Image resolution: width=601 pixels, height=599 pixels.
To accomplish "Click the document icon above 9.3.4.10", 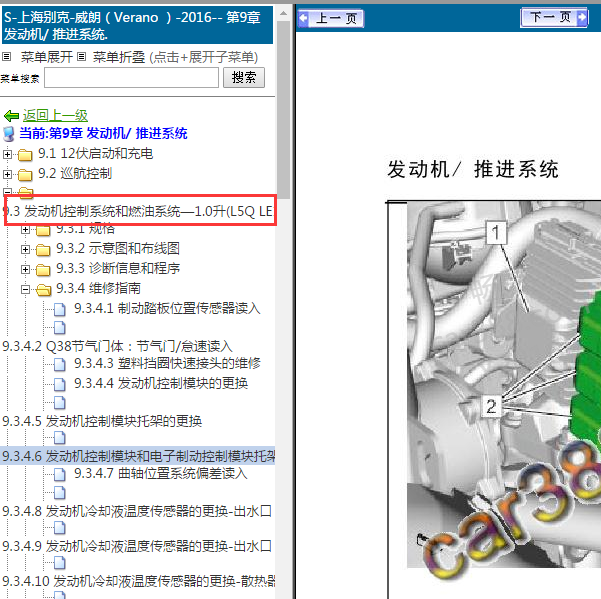I will coord(59,562).
